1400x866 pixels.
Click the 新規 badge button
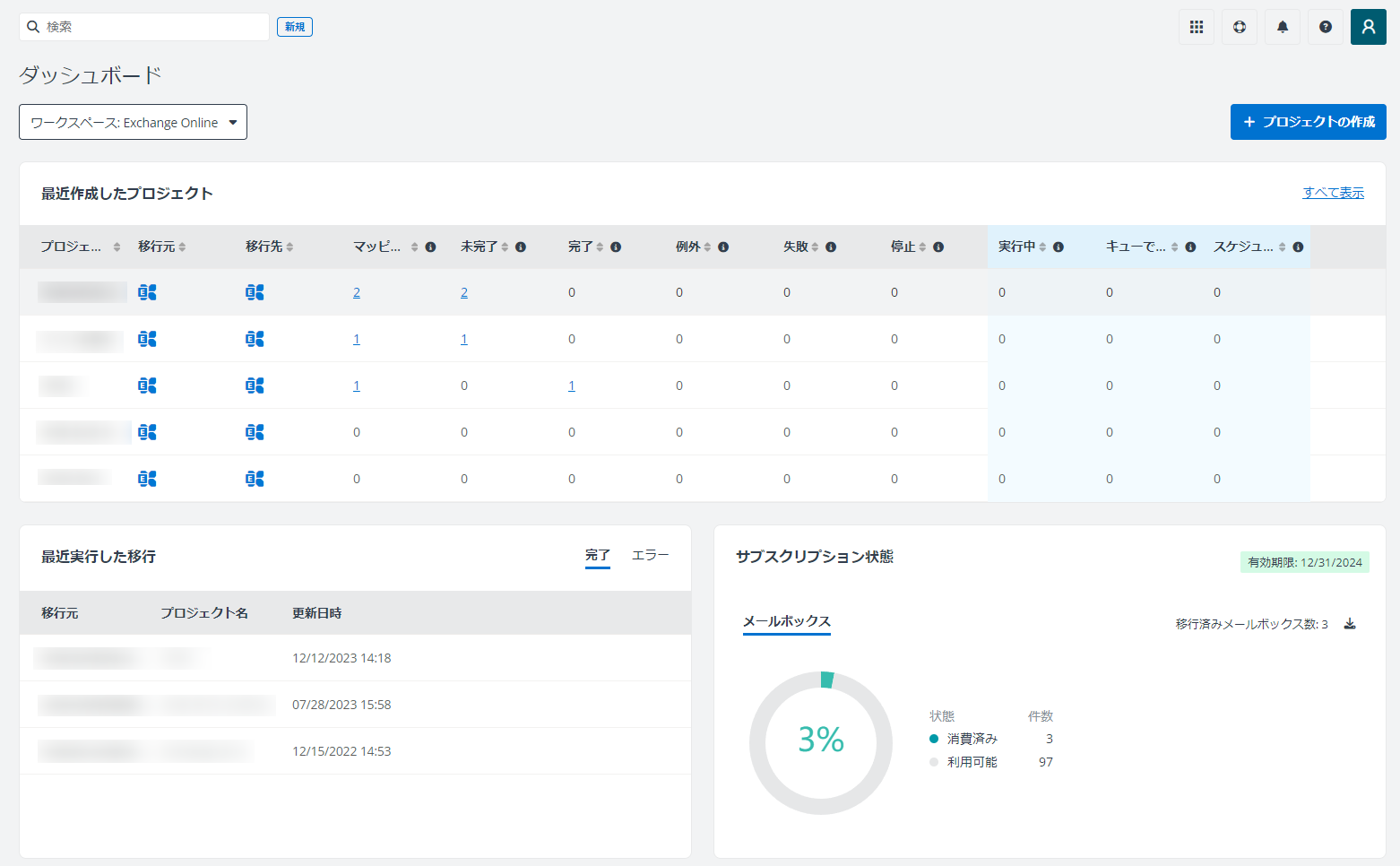(x=295, y=27)
